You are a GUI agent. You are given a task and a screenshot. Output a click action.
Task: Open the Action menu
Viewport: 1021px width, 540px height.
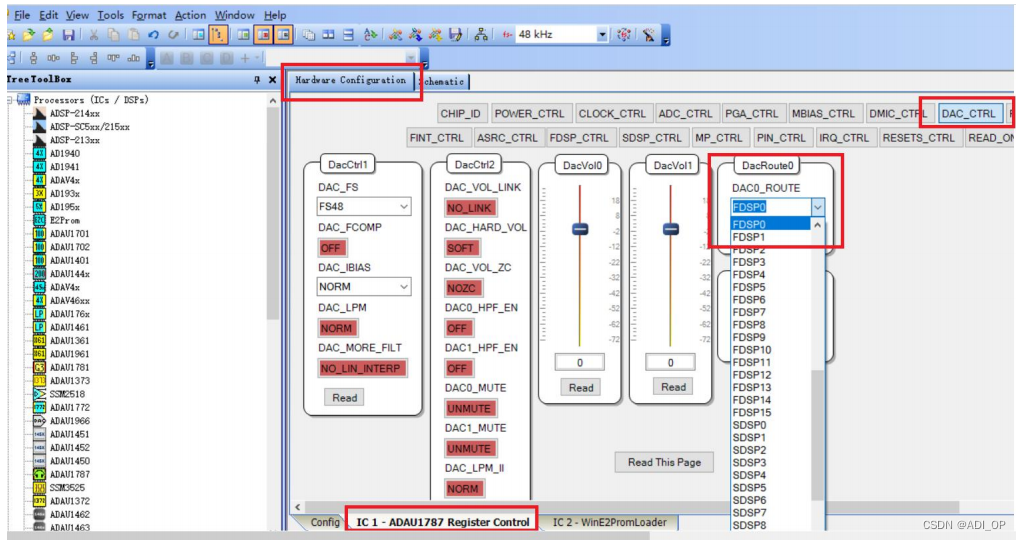[x=190, y=15]
